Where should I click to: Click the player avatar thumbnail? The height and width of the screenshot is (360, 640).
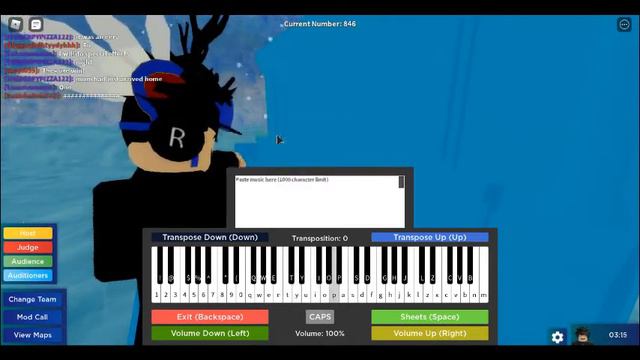582,336
